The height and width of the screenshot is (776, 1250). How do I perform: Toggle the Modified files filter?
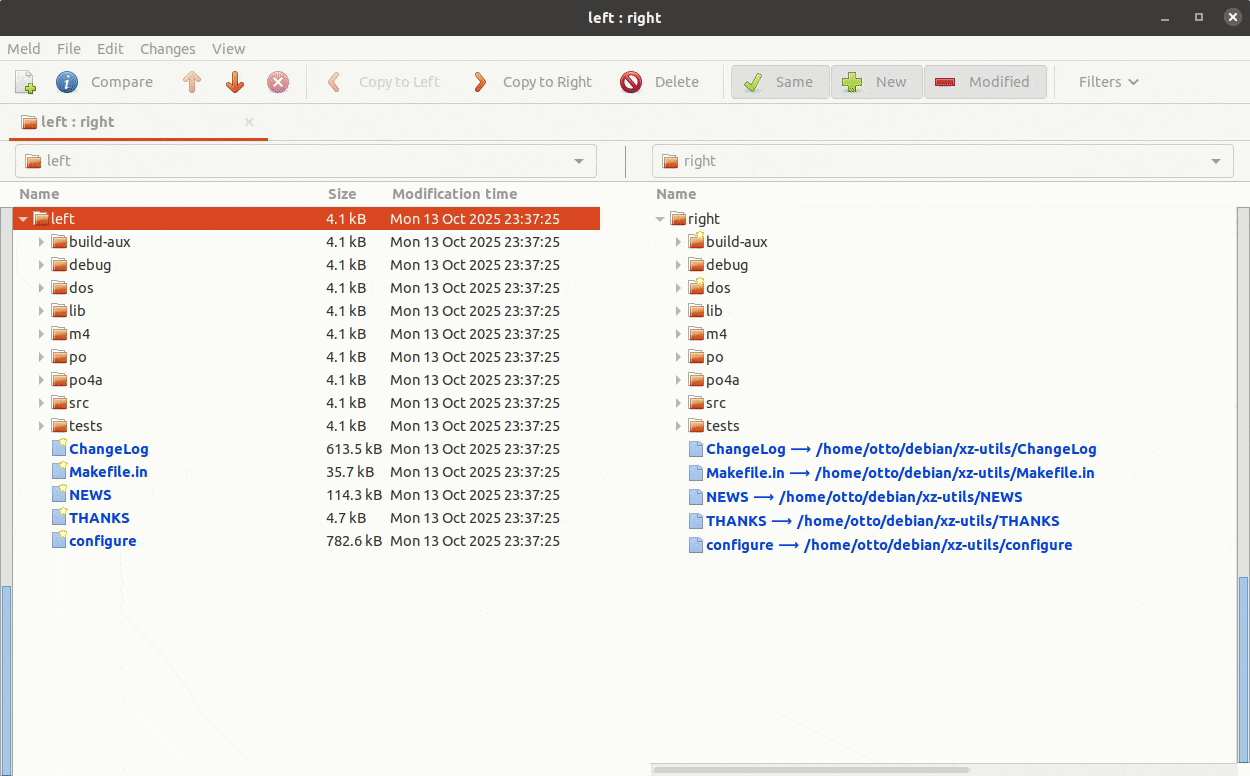985,82
